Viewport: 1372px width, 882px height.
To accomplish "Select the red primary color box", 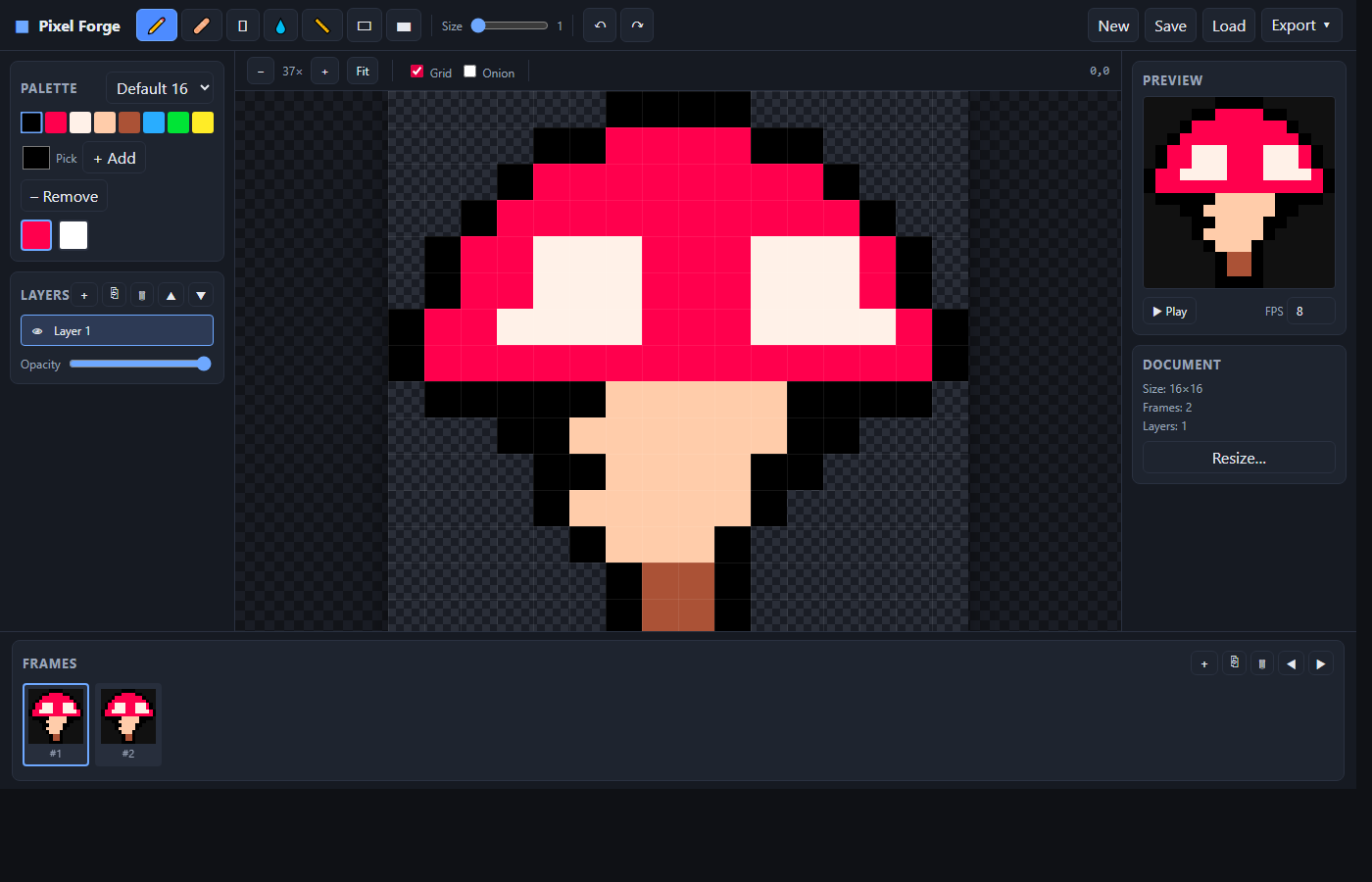I will pyautogui.click(x=36, y=235).
